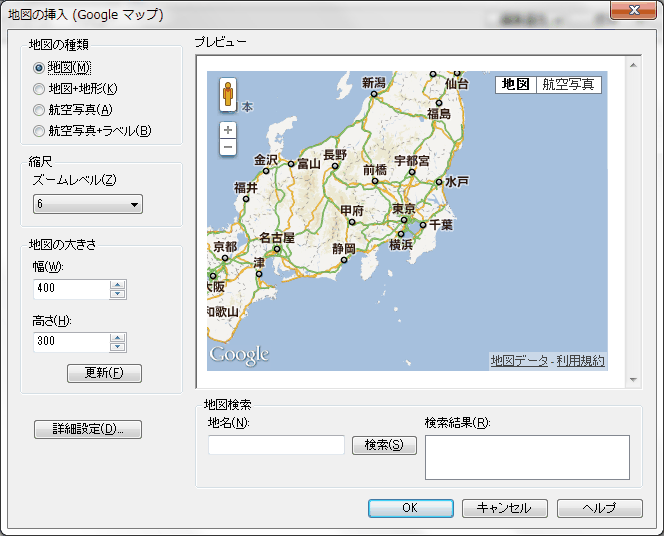Click the 福井 city marker on map
The image size is (664, 536).
point(246,199)
